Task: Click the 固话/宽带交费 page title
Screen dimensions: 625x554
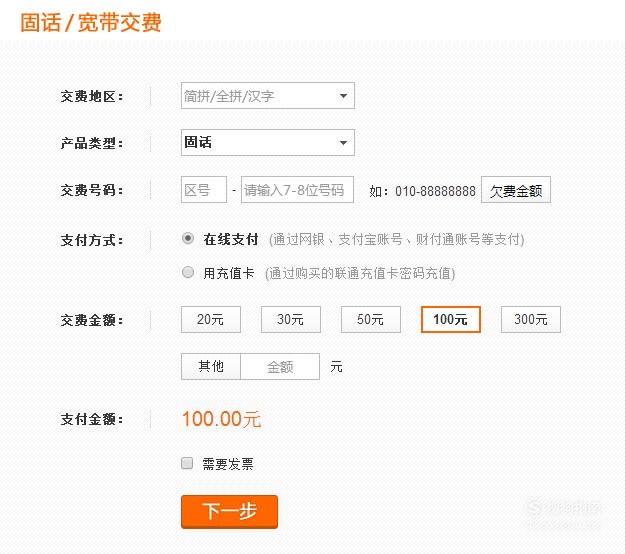Action: click(91, 22)
